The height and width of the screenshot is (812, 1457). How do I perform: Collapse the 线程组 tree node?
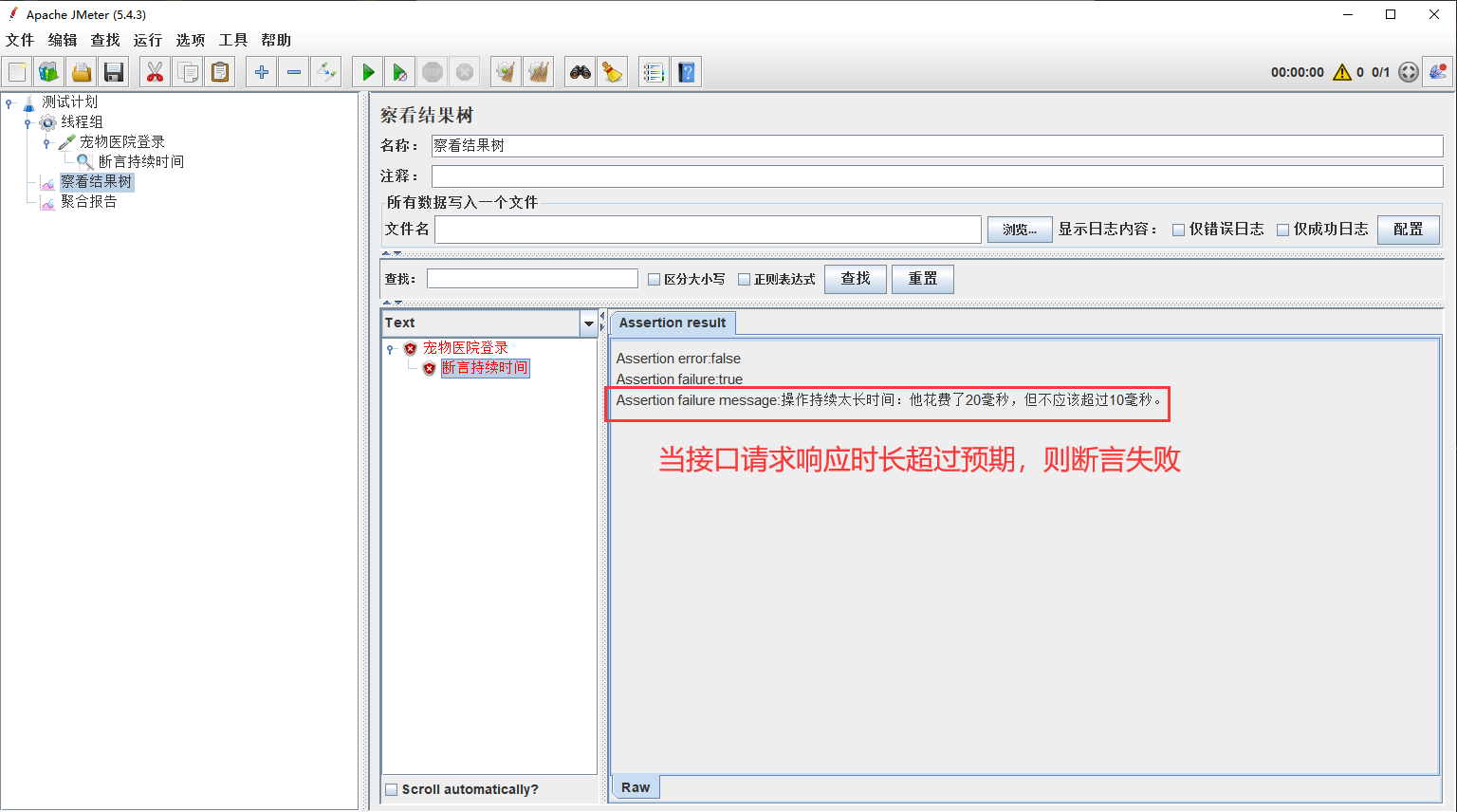[x=28, y=122]
